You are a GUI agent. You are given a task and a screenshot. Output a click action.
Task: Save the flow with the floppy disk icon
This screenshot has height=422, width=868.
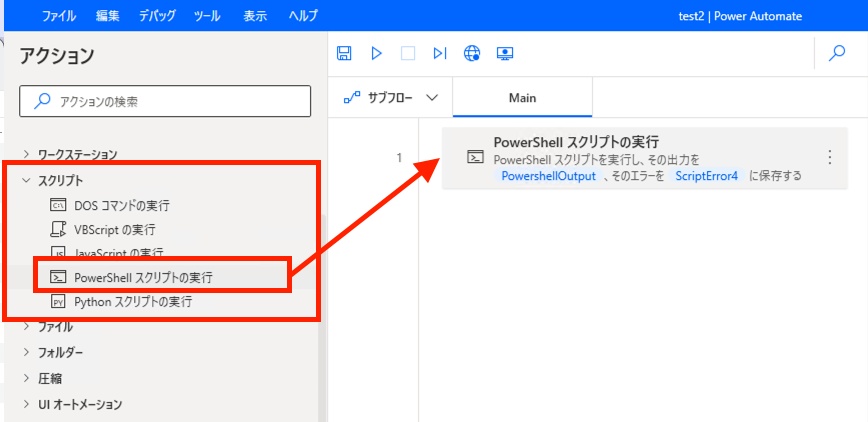pyautogui.click(x=344, y=53)
